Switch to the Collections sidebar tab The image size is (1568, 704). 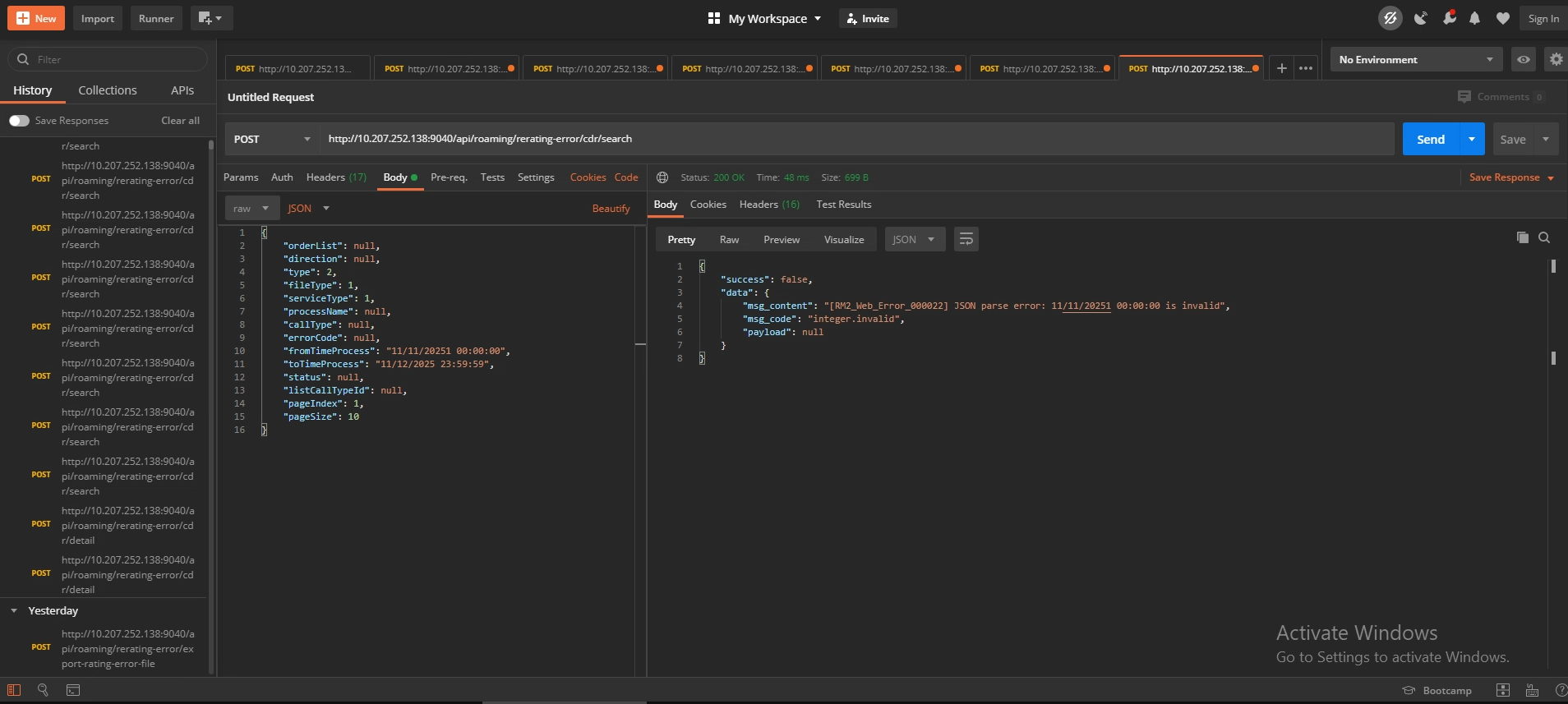tap(108, 90)
